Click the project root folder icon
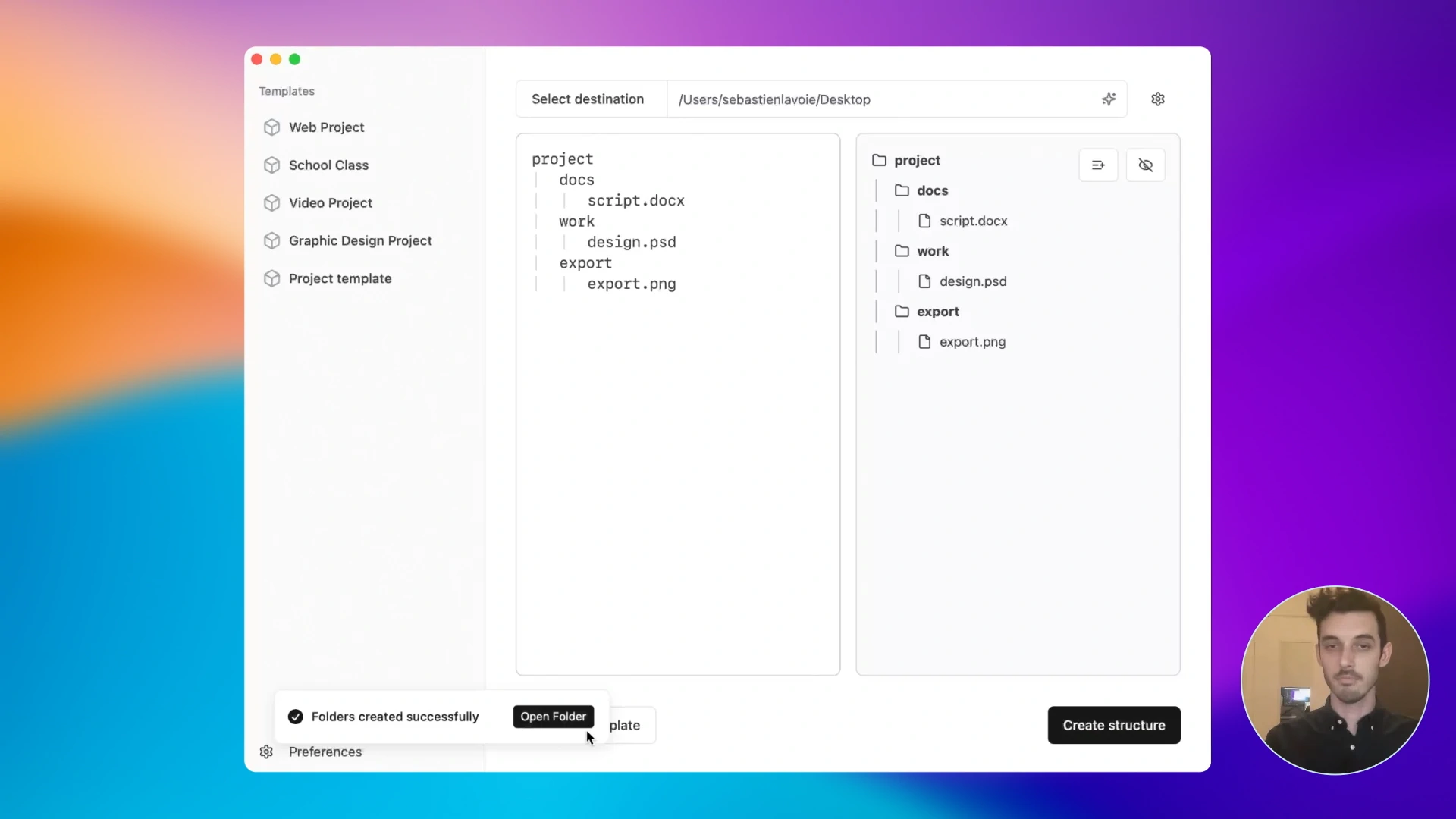 click(880, 161)
